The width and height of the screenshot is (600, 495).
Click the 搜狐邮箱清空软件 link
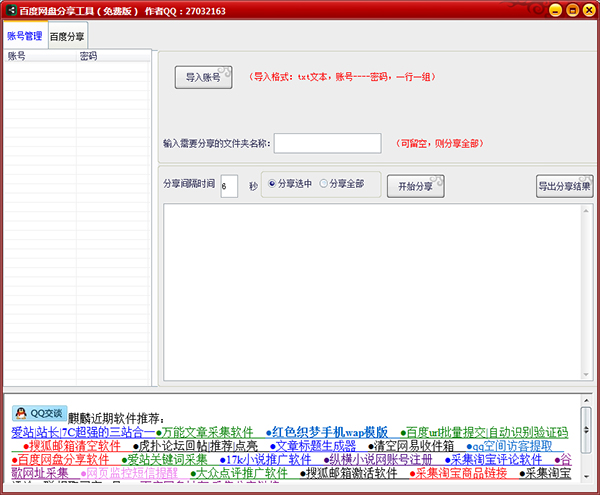pos(74,446)
